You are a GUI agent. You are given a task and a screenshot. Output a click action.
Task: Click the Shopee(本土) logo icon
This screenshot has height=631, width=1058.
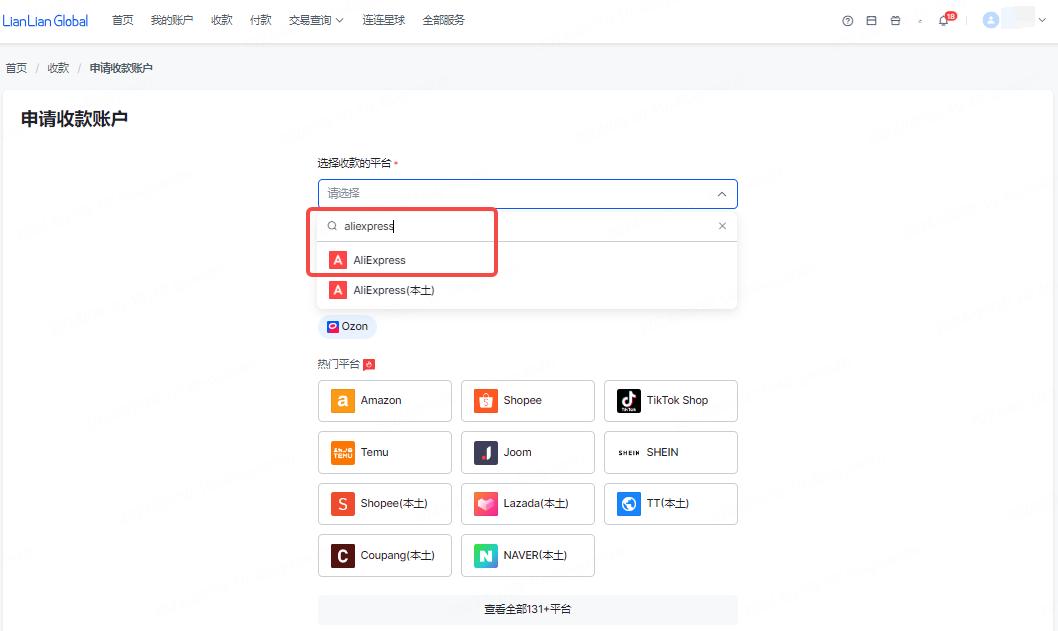click(343, 504)
